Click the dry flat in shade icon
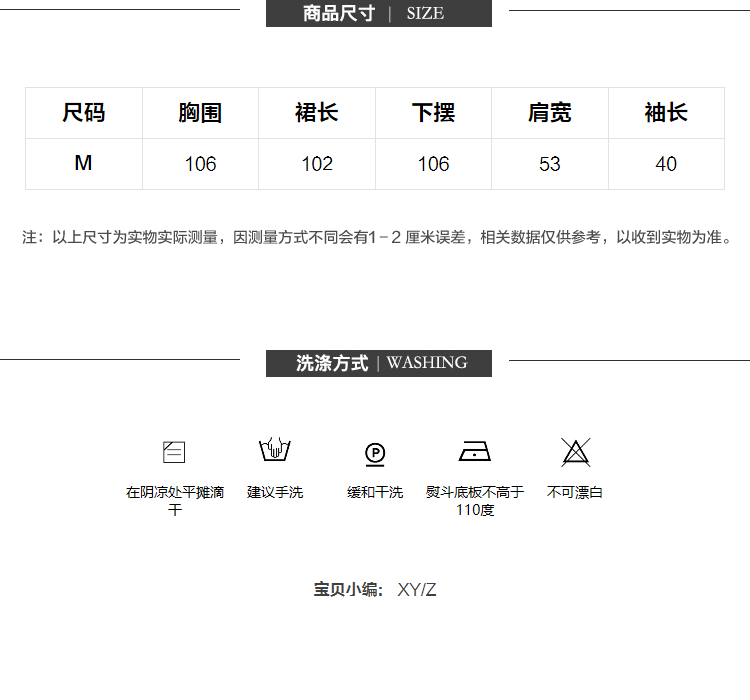The image size is (750, 700). pos(174,452)
